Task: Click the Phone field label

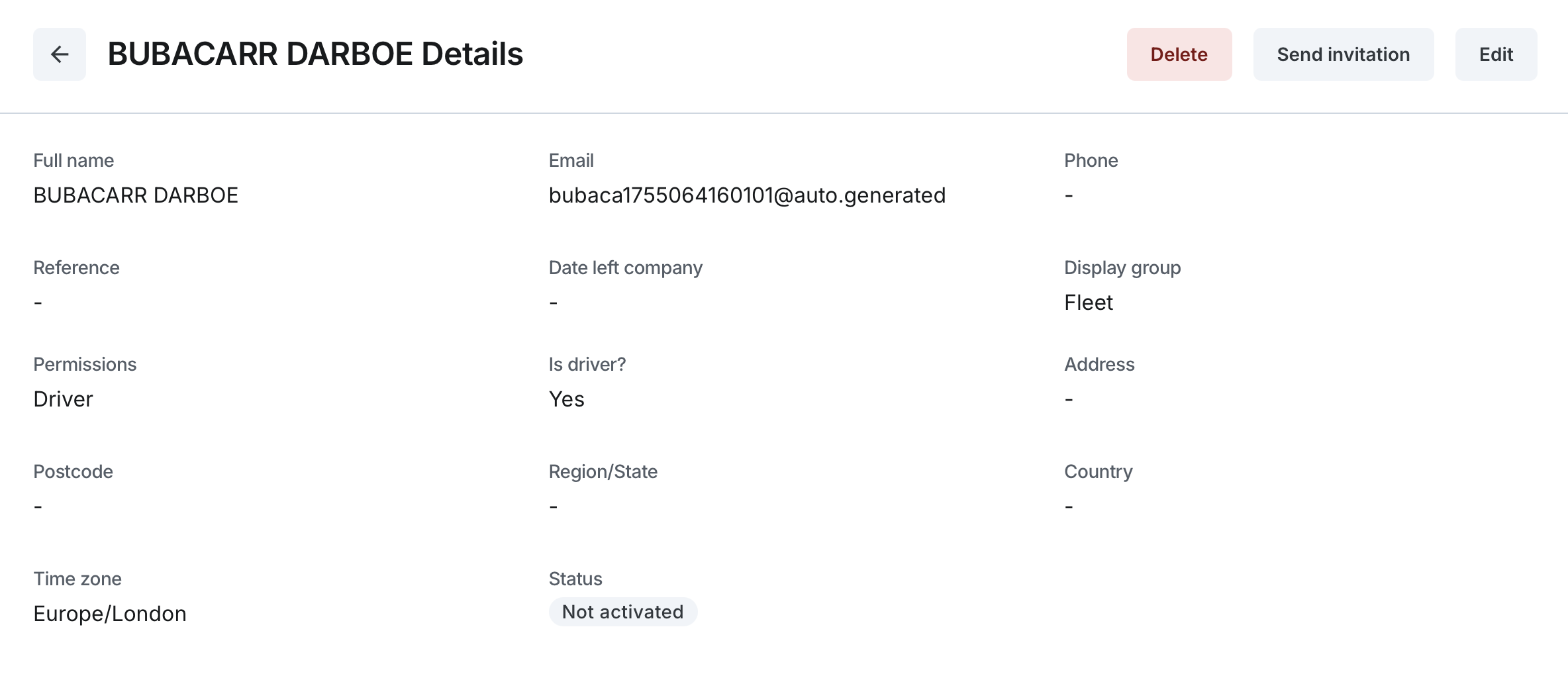Action: (x=1091, y=160)
